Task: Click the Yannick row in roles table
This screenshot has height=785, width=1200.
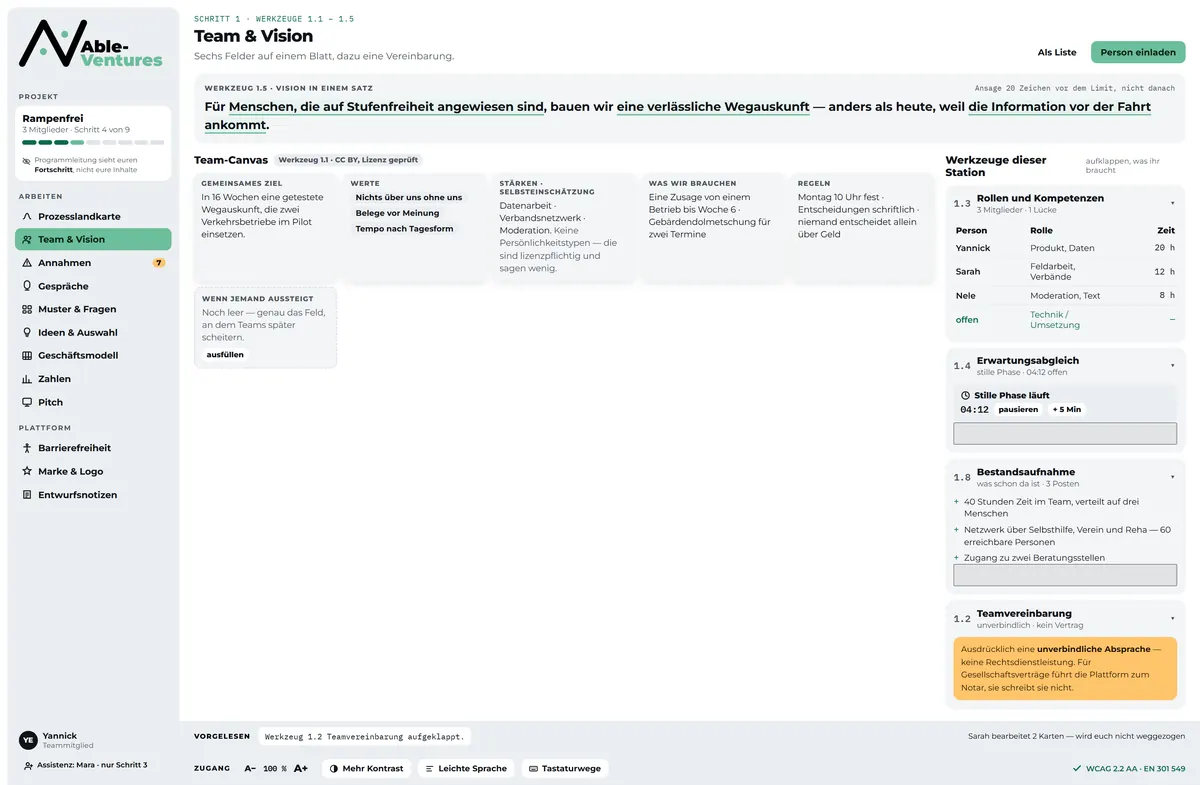Action: 1065,248
